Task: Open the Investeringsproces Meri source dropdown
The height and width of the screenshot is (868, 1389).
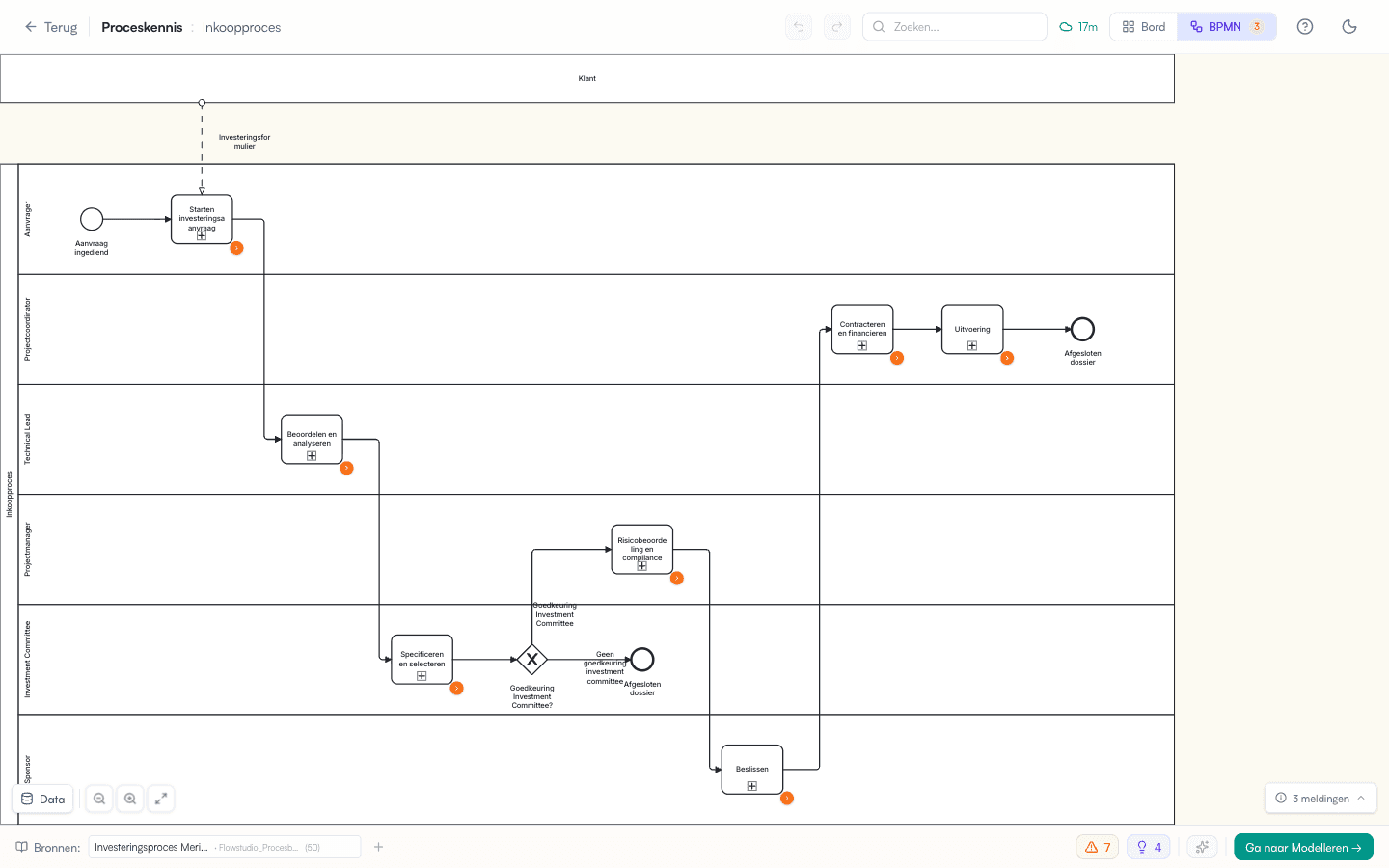Action: coord(224,846)
